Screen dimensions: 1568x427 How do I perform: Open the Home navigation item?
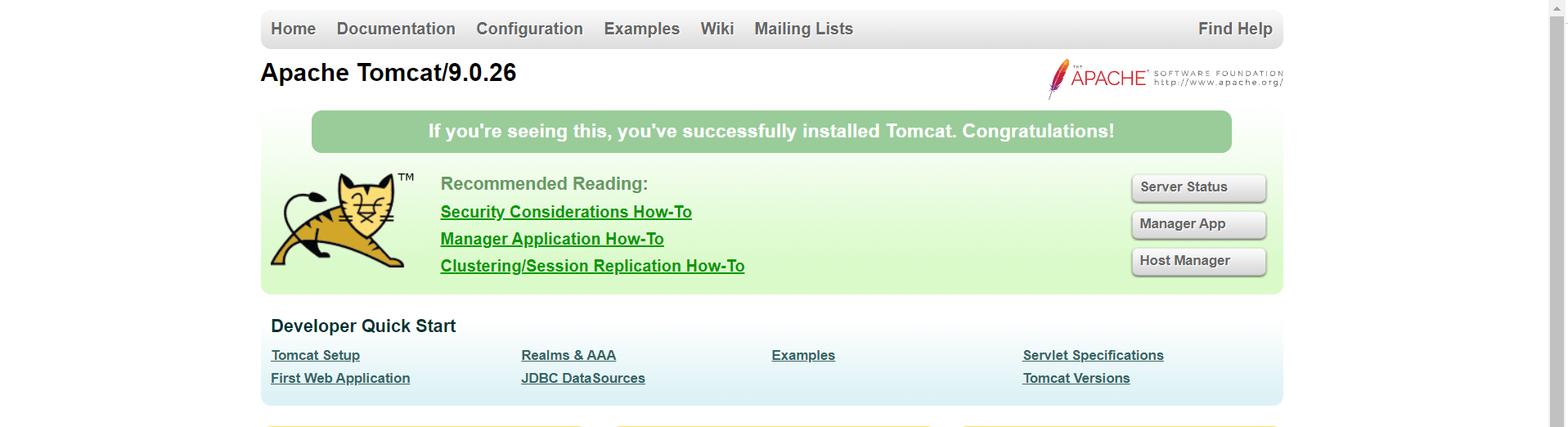pos(293,29)
